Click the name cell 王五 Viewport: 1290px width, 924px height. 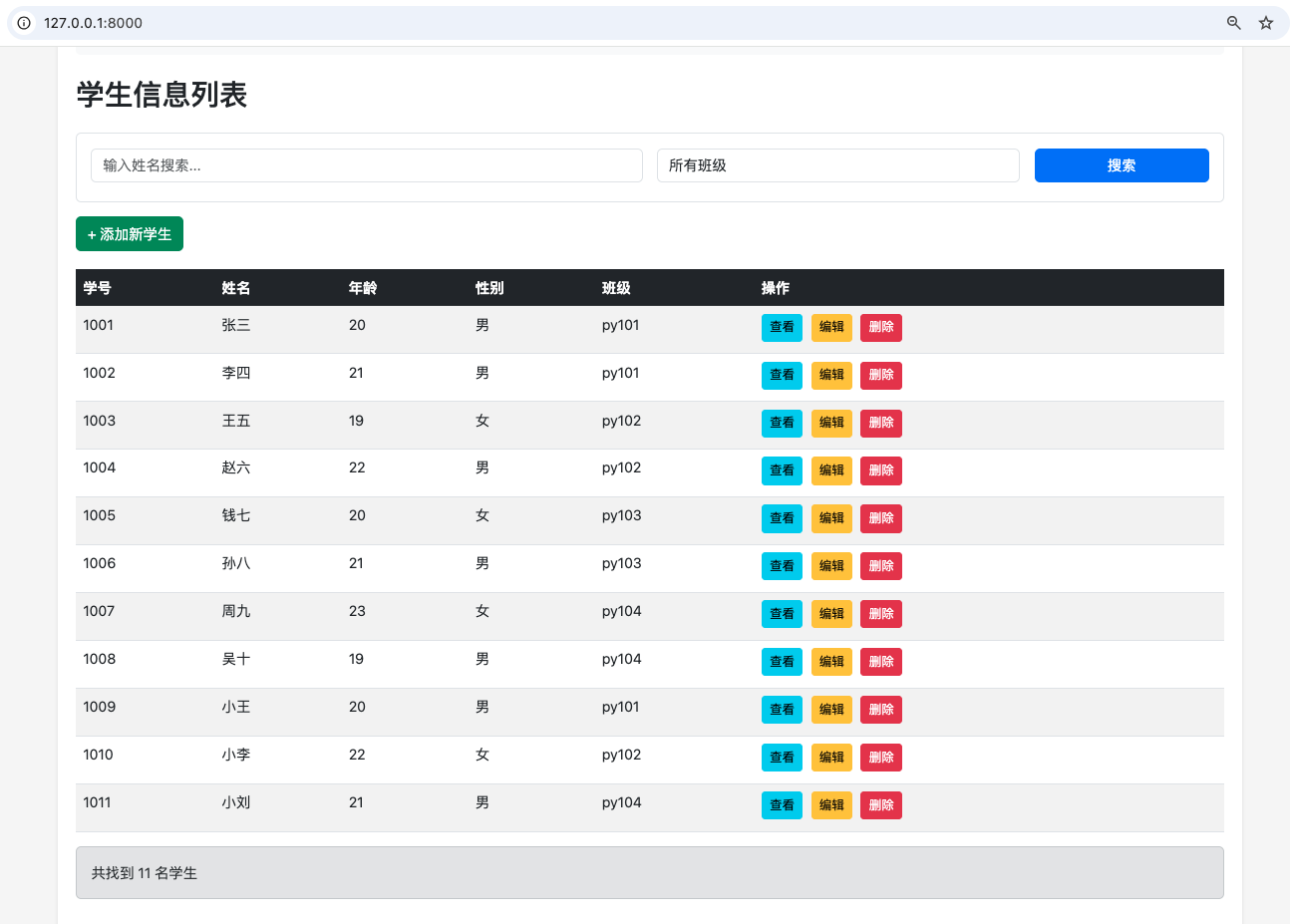coord(236,421)
